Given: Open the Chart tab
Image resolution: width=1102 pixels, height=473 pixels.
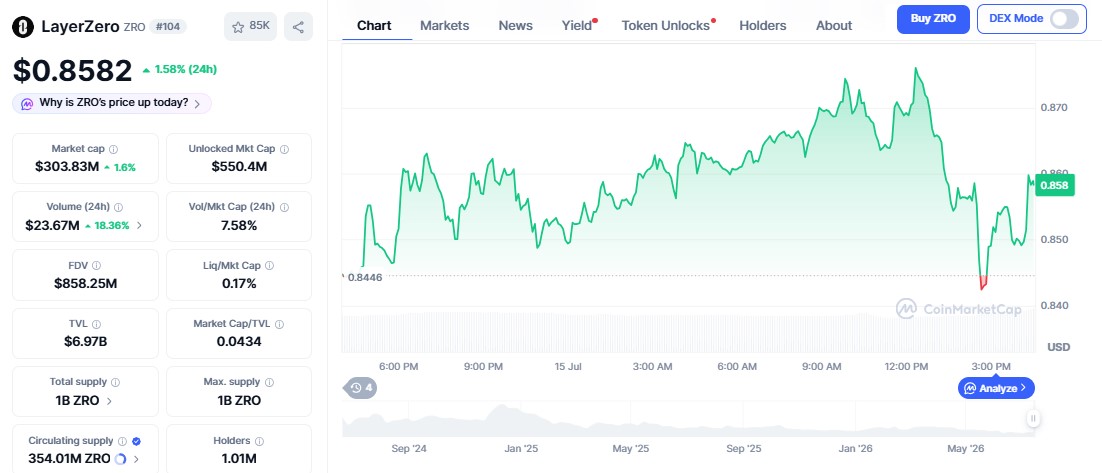Looking at the screenshot, I should 374,25.
